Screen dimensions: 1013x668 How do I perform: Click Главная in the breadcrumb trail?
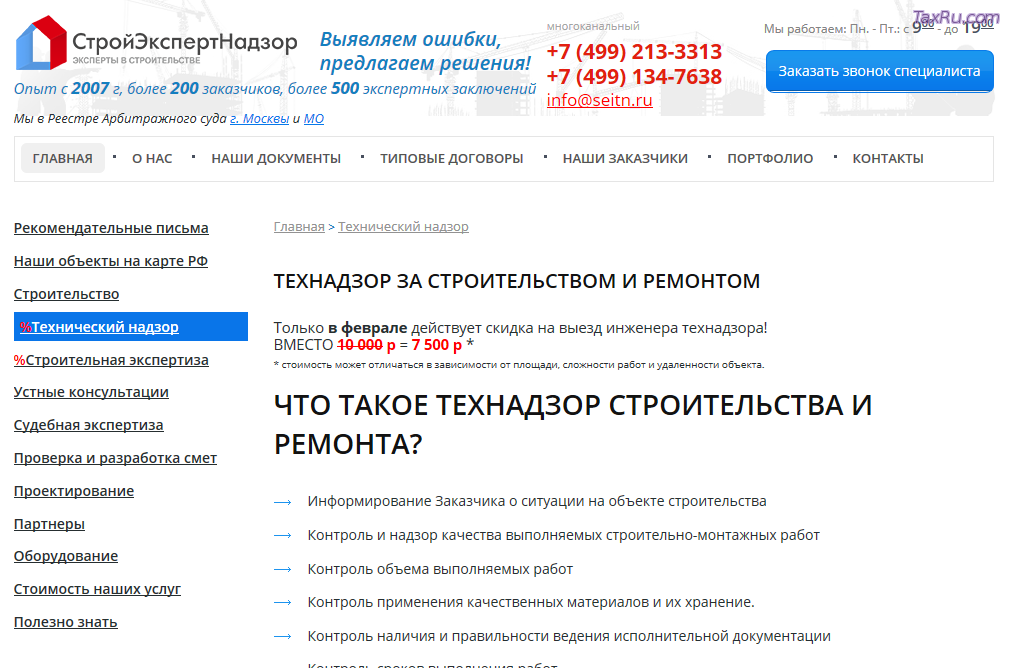tap(299, 227)
